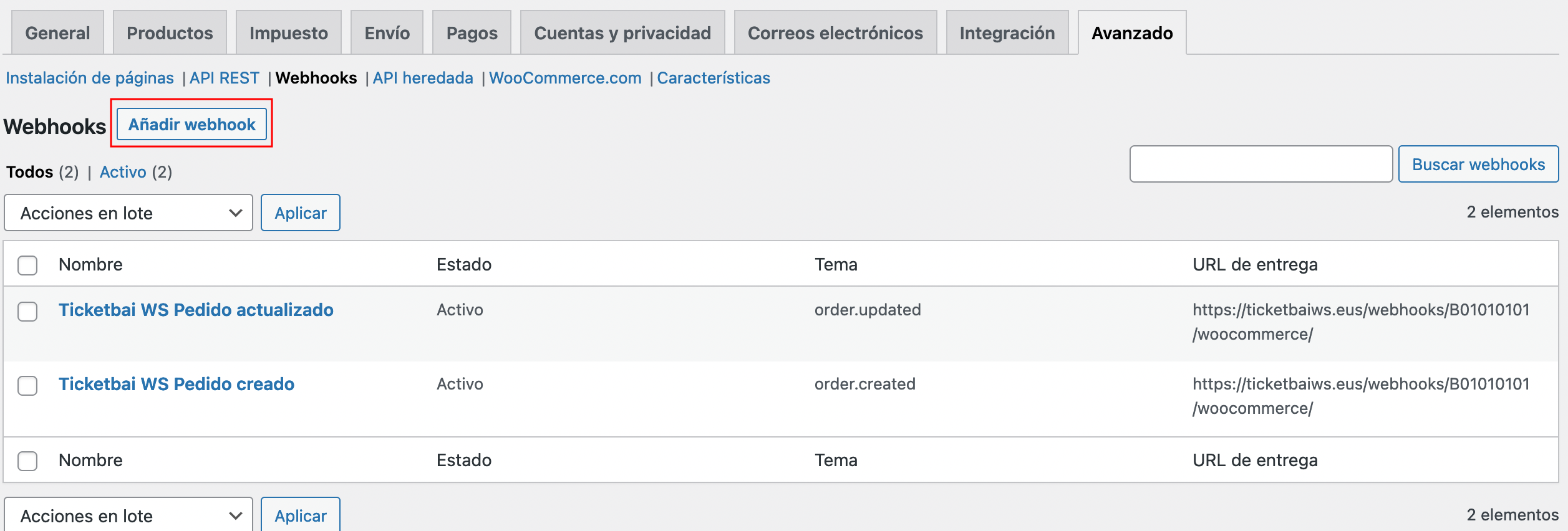Click the Añadir webhook button
This screenshot has width=1568, height=531.
point(191,125)
